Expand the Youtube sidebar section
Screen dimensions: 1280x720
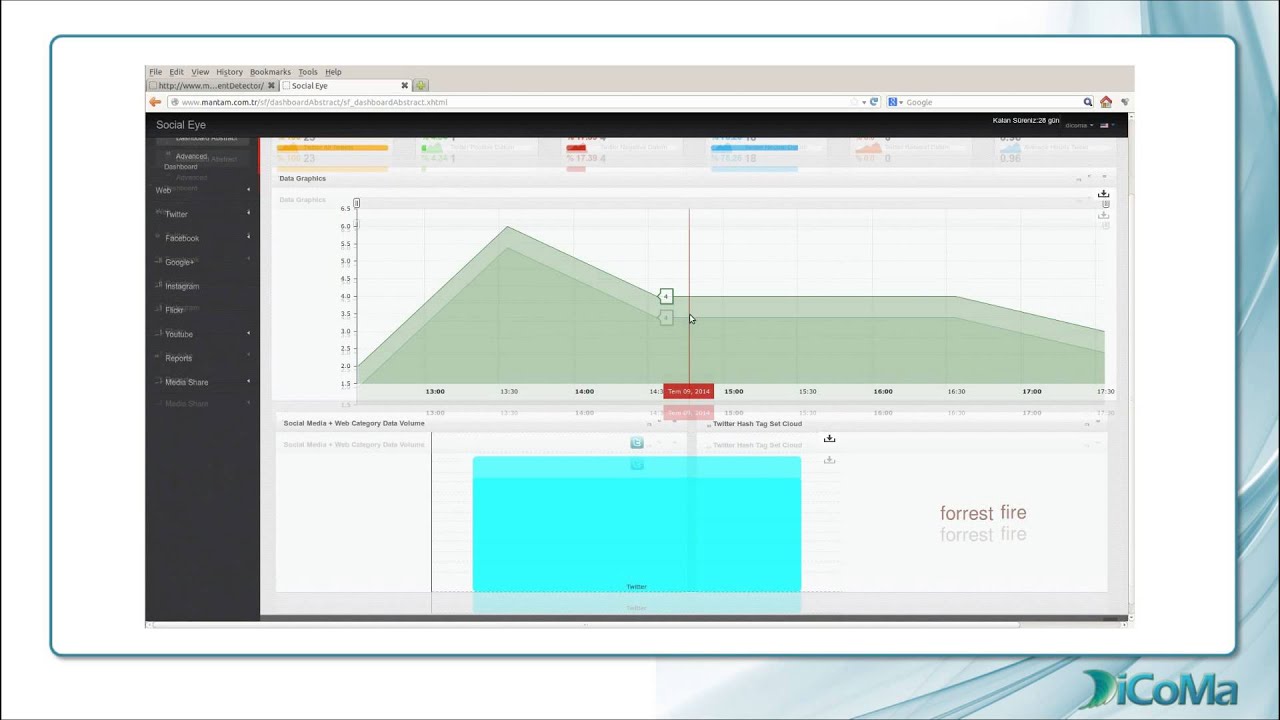pyautogui.click(x=203, y=334)
